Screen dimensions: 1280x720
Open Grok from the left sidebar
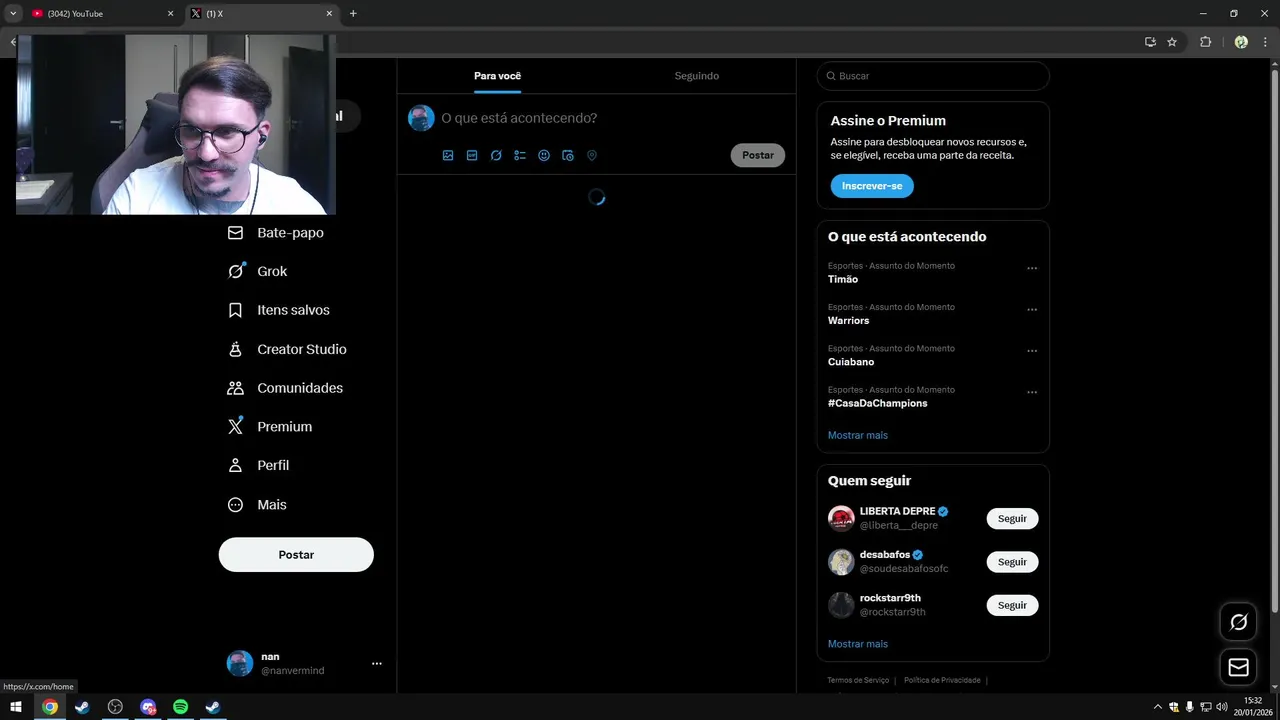pyautogui.click(x=258, y=271)
